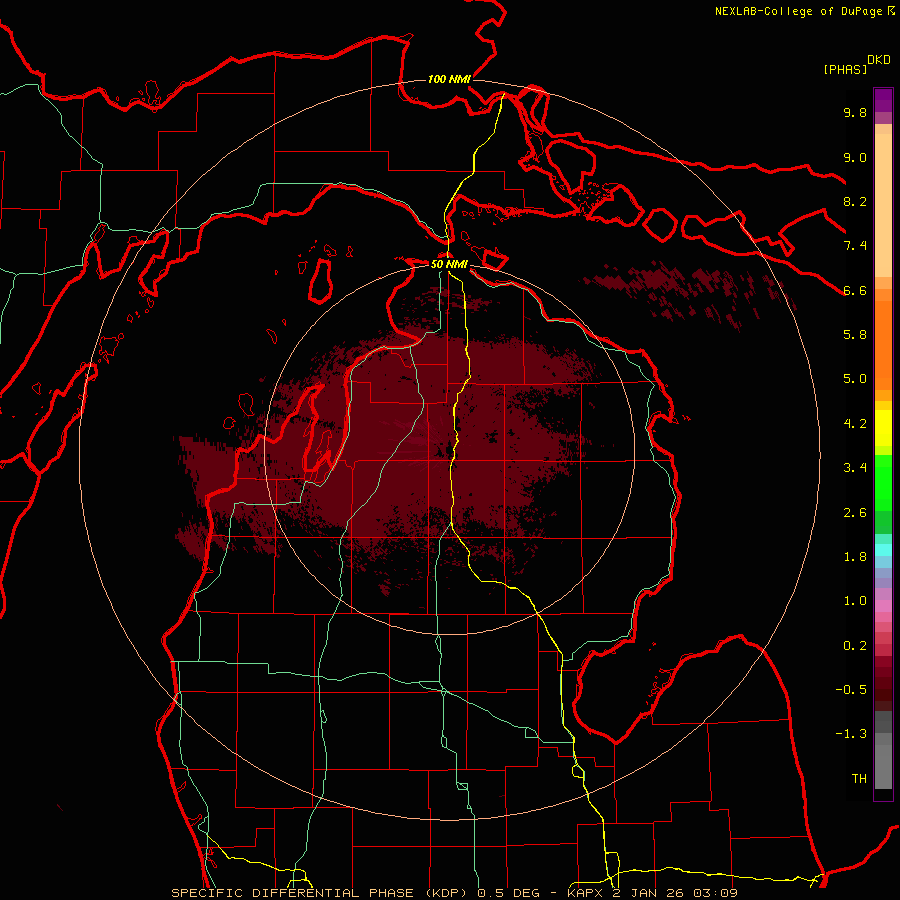The height and width of the screenshot is (900, 900).
Task: Click the 9.8 value on the scale
Action: click(x=855, y=112)
